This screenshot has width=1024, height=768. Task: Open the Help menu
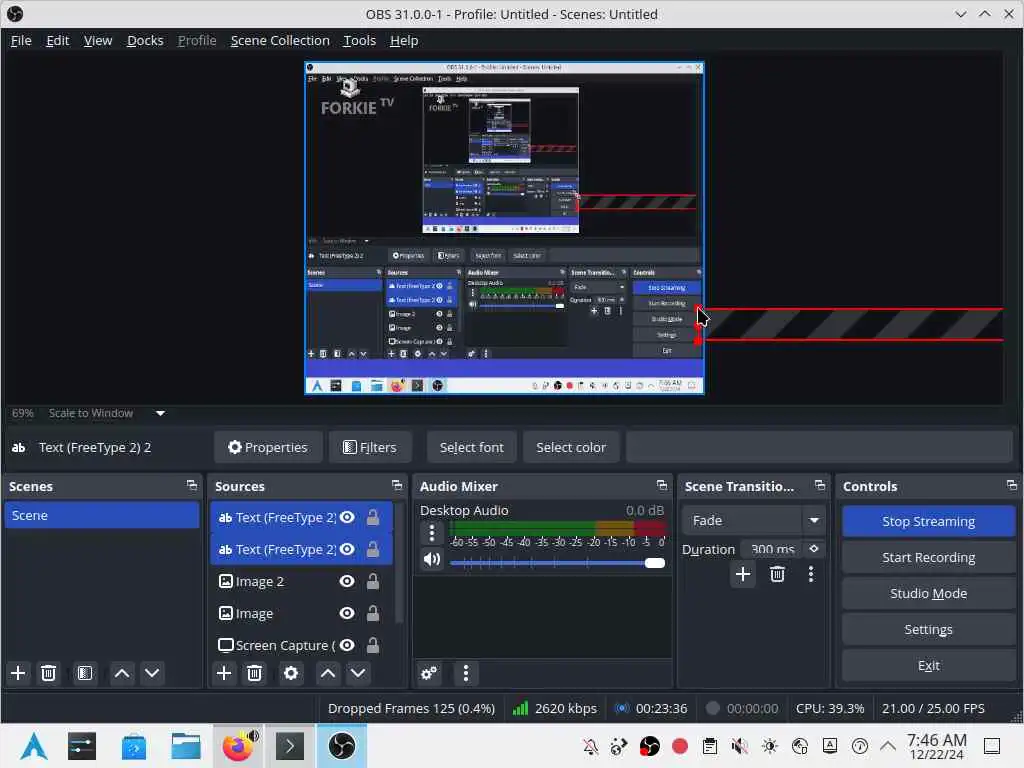point(404,40)
